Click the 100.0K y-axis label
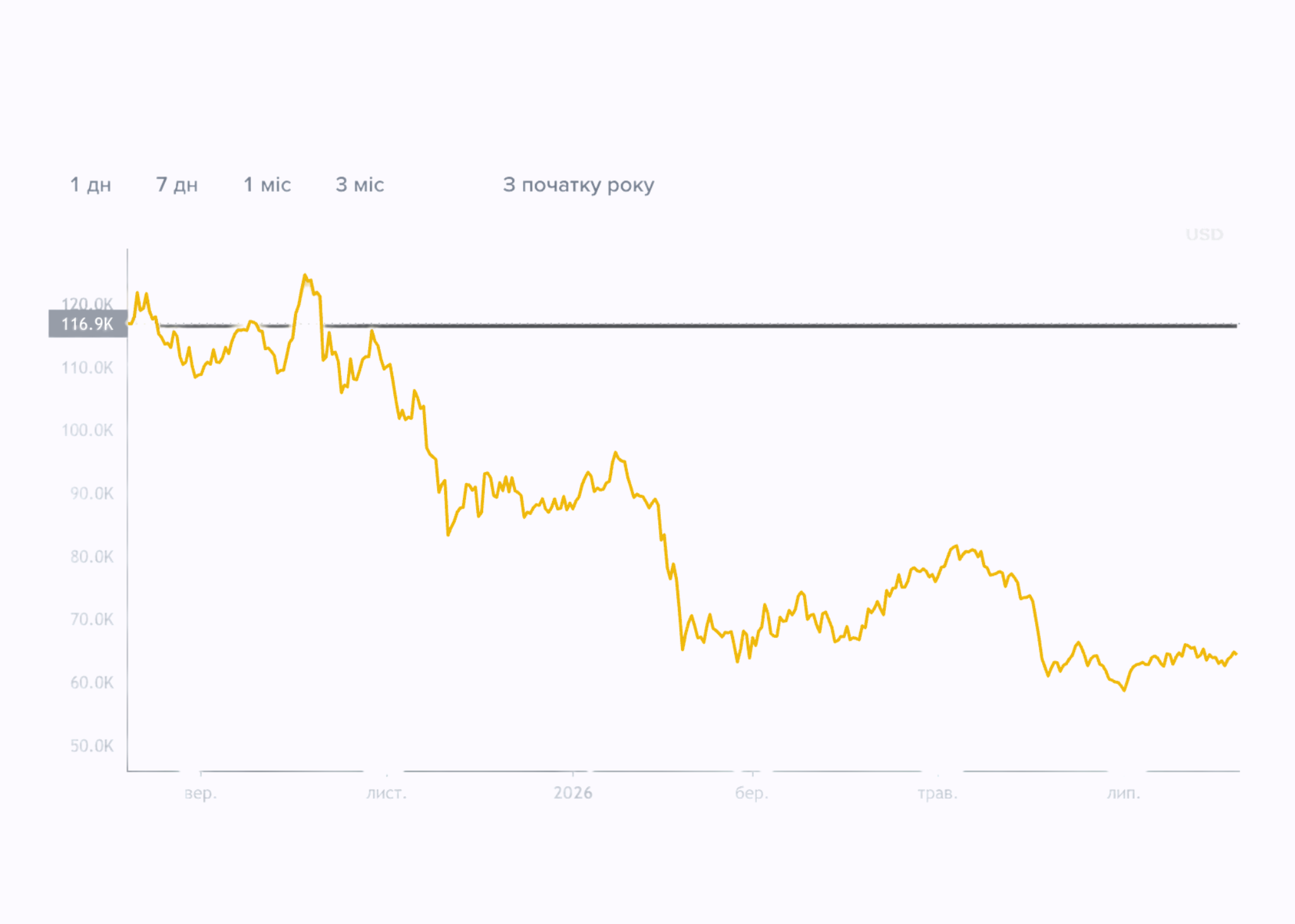1295x924 pixels. coord(87,430)
